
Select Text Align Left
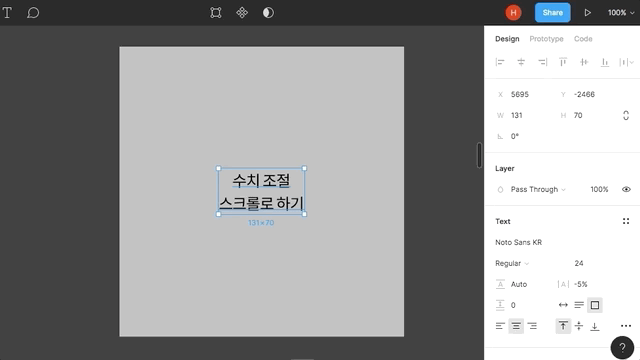500,326
